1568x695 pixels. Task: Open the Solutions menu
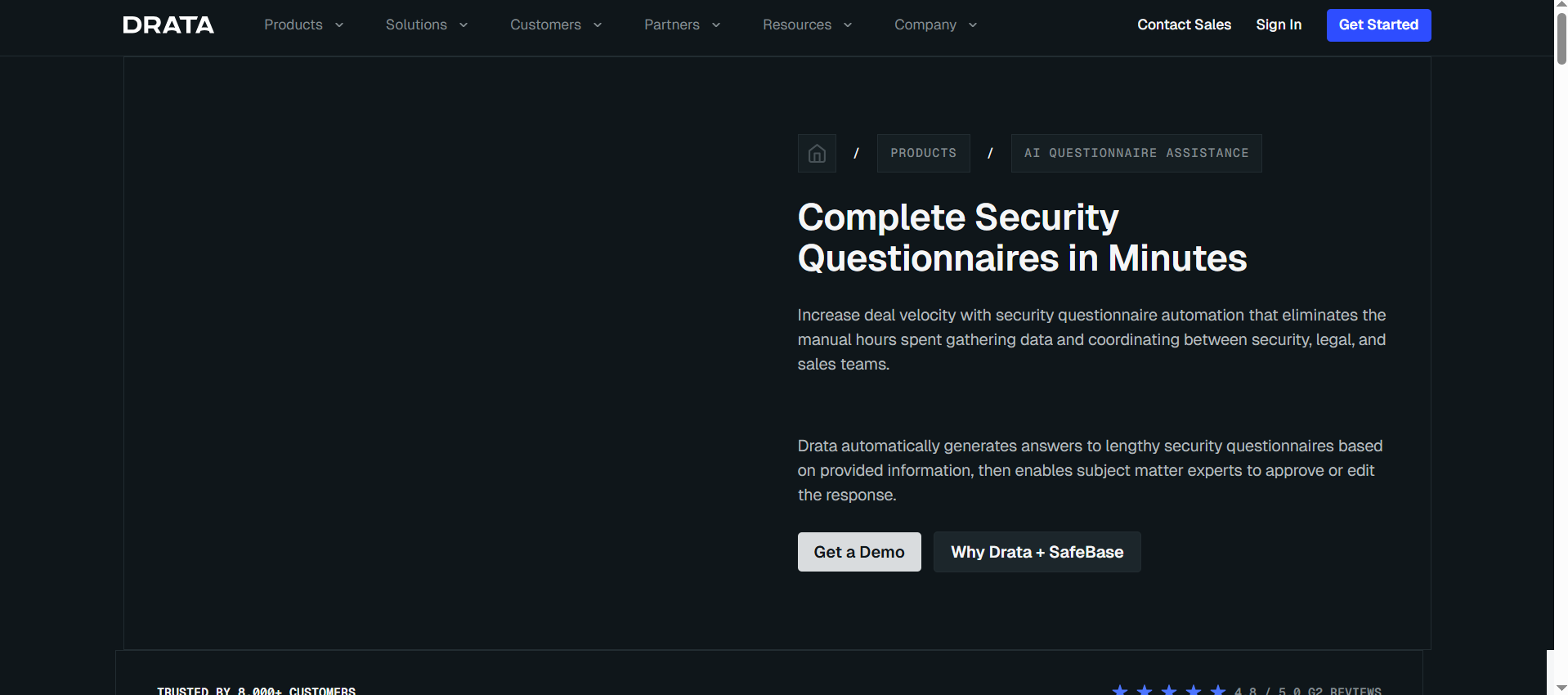416,25
